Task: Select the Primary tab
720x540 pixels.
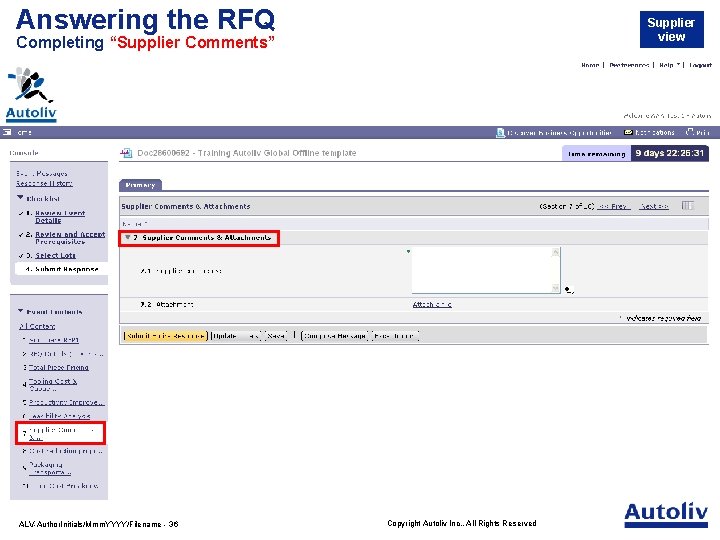Action: coord(140,185)
